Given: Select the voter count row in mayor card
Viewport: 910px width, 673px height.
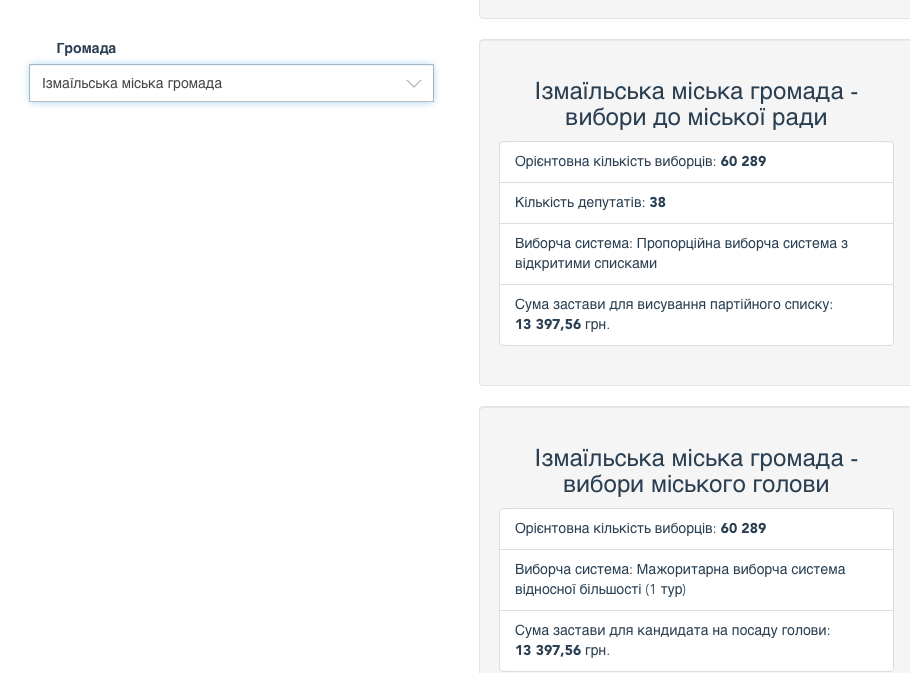Looking at the screenshot, I should (x=696, y=529).
